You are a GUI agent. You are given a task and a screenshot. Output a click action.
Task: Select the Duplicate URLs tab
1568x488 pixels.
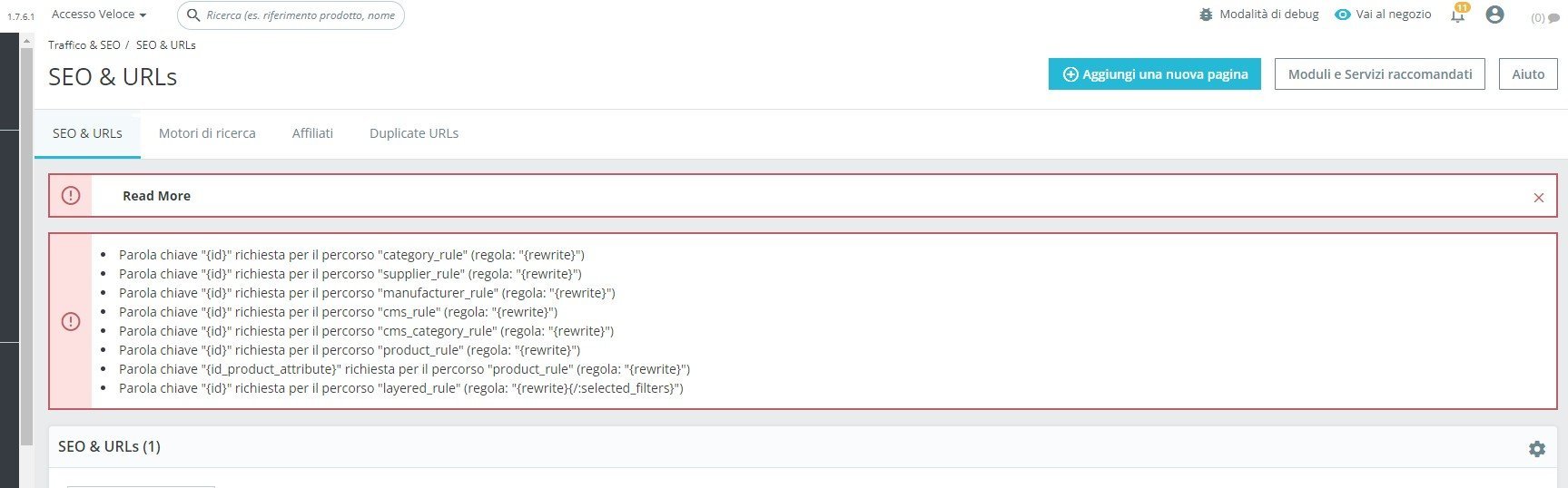tap(413, 133)
